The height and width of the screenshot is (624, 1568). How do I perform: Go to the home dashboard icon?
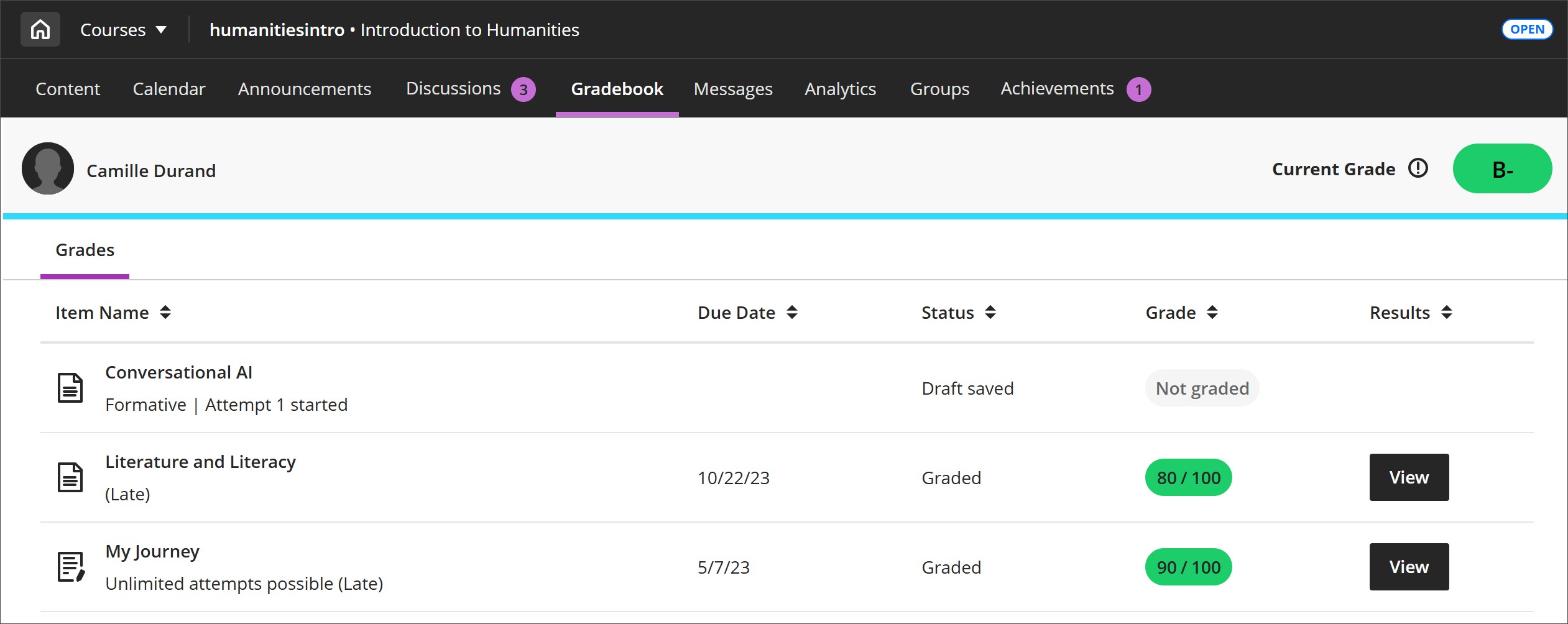[x=40, y=29]
